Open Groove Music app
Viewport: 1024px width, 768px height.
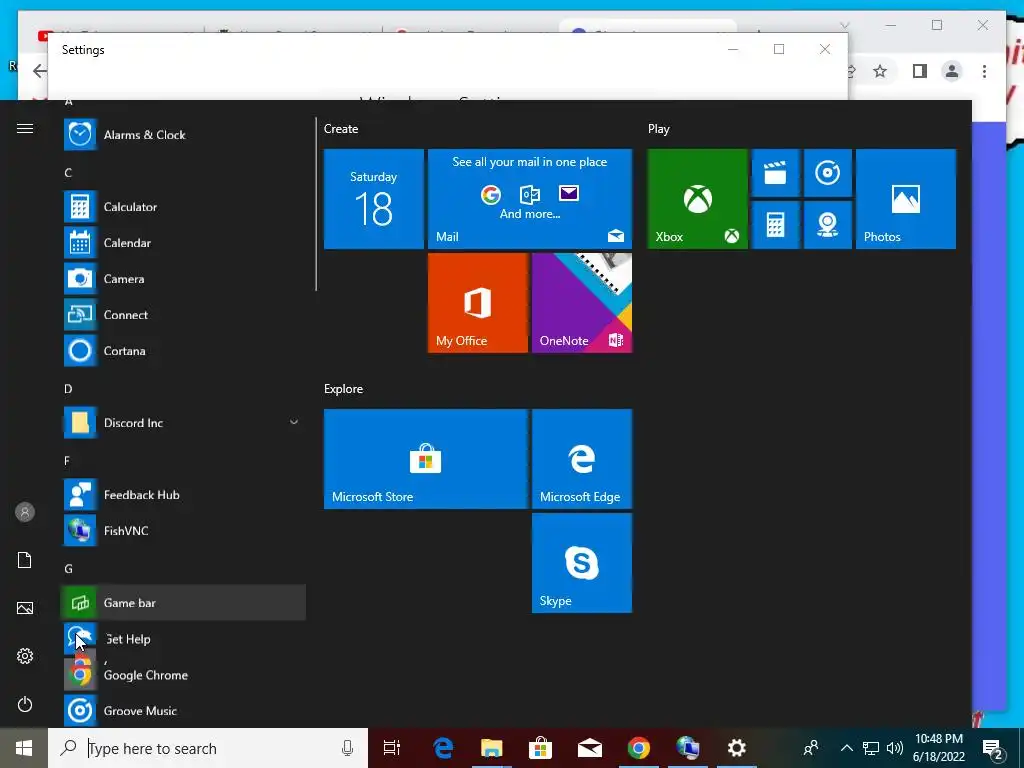tap(183, 711)
